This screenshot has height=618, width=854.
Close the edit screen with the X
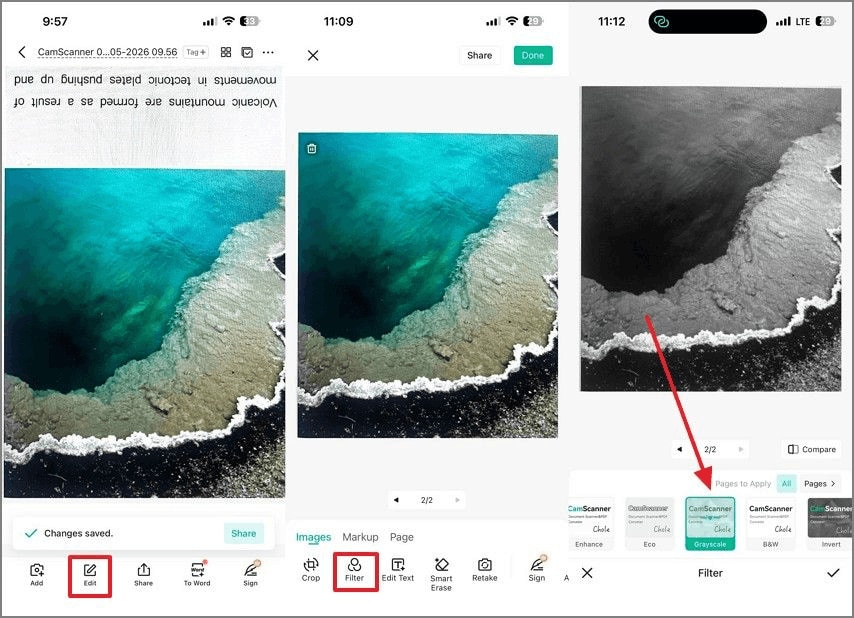pos(313,56)
